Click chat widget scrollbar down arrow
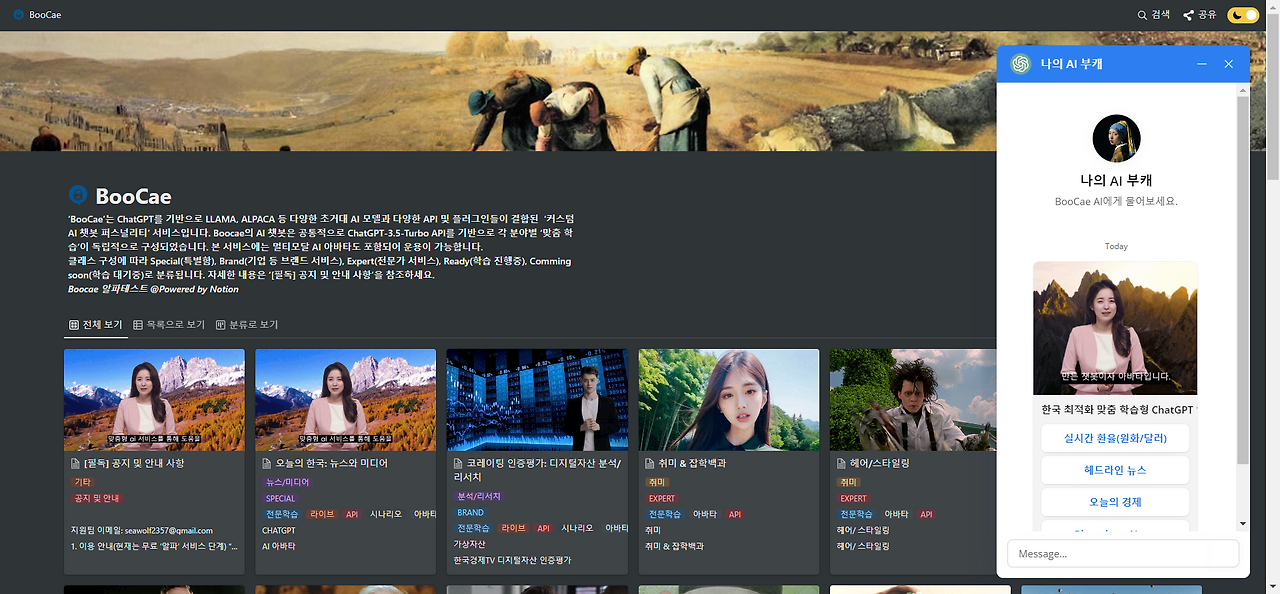 click(x=1243, y=523)
